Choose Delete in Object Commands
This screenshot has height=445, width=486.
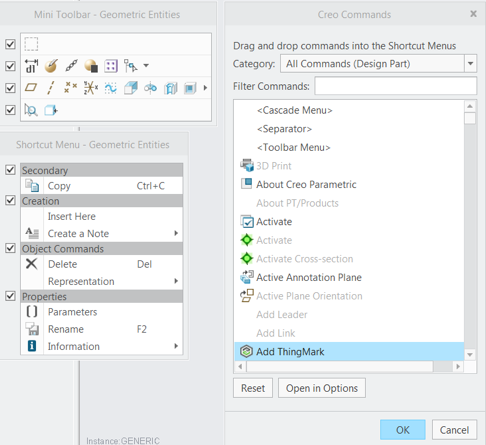tap(102, 264)
